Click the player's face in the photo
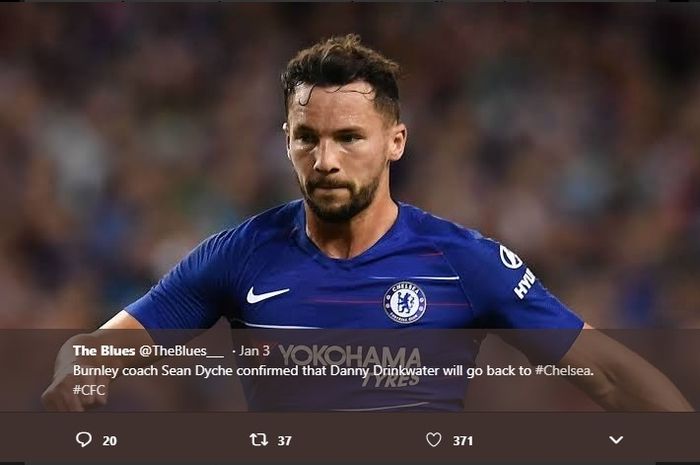The width and height of the screenshot is (700, 465). tap(339, 150)
